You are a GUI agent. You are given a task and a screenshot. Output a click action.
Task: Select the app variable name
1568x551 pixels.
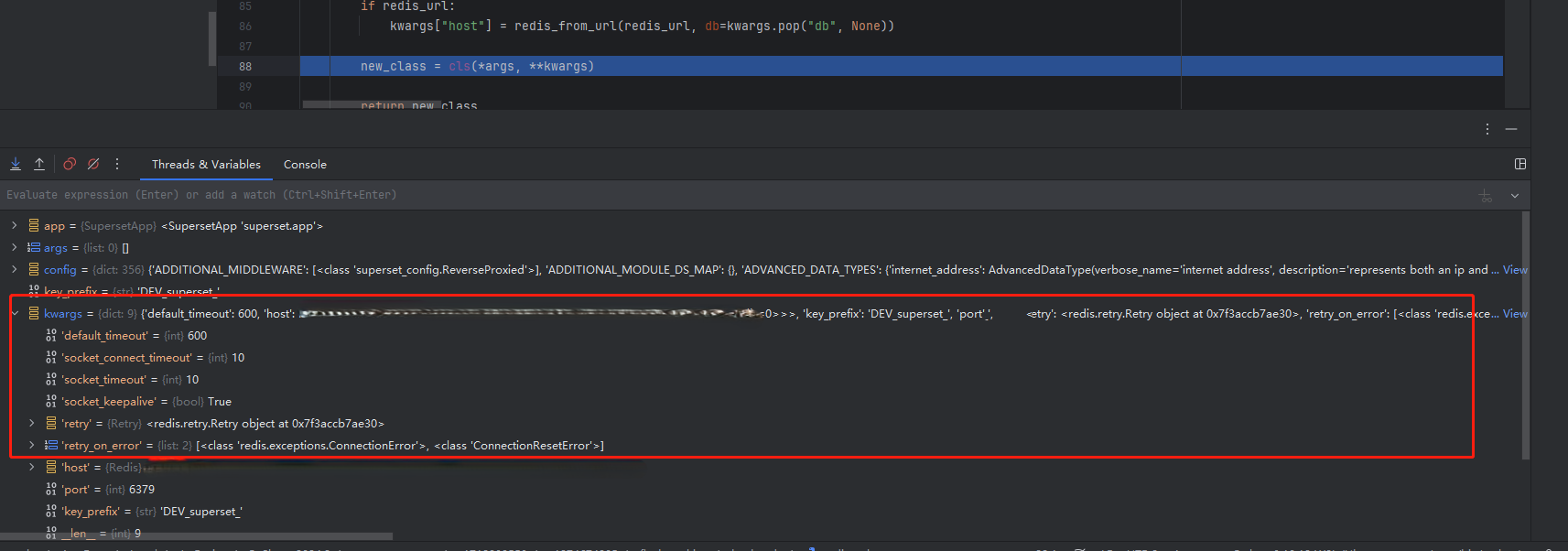tap(54, 226)
